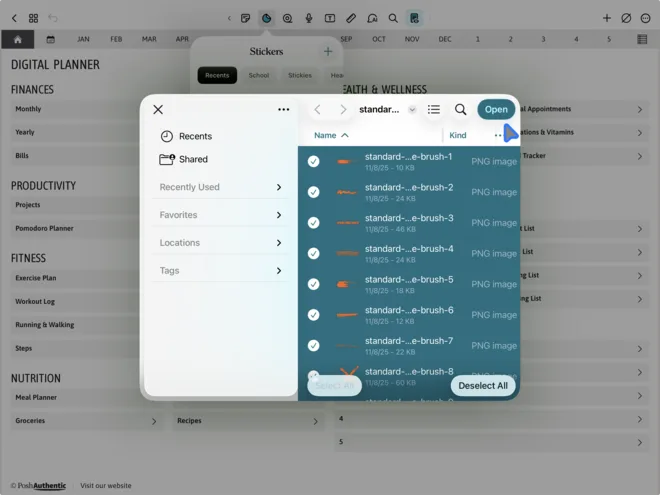Search files in the file picker

click(x=460, y=110)
